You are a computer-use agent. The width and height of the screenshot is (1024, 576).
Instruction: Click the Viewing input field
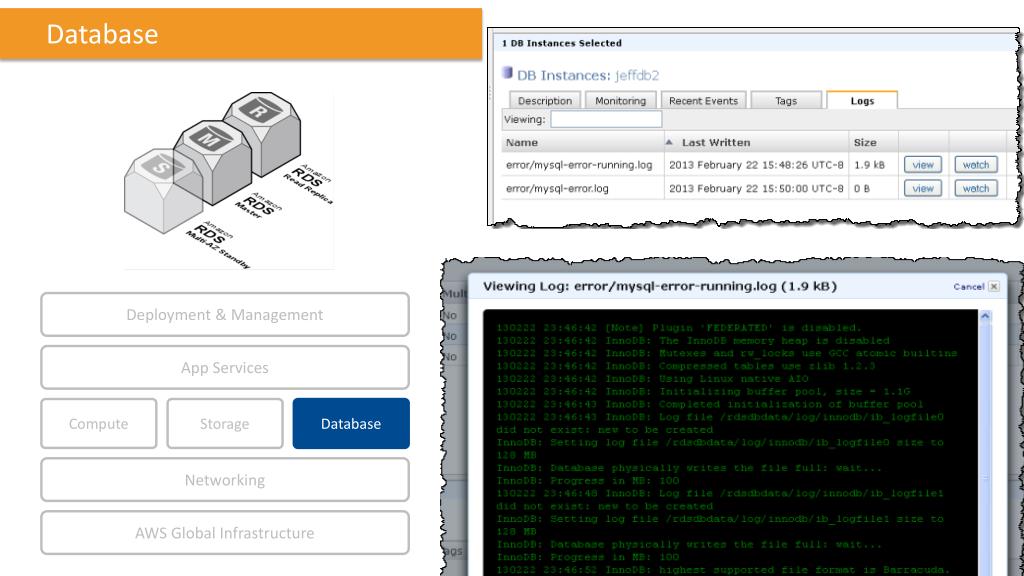(x=606, y=120)
